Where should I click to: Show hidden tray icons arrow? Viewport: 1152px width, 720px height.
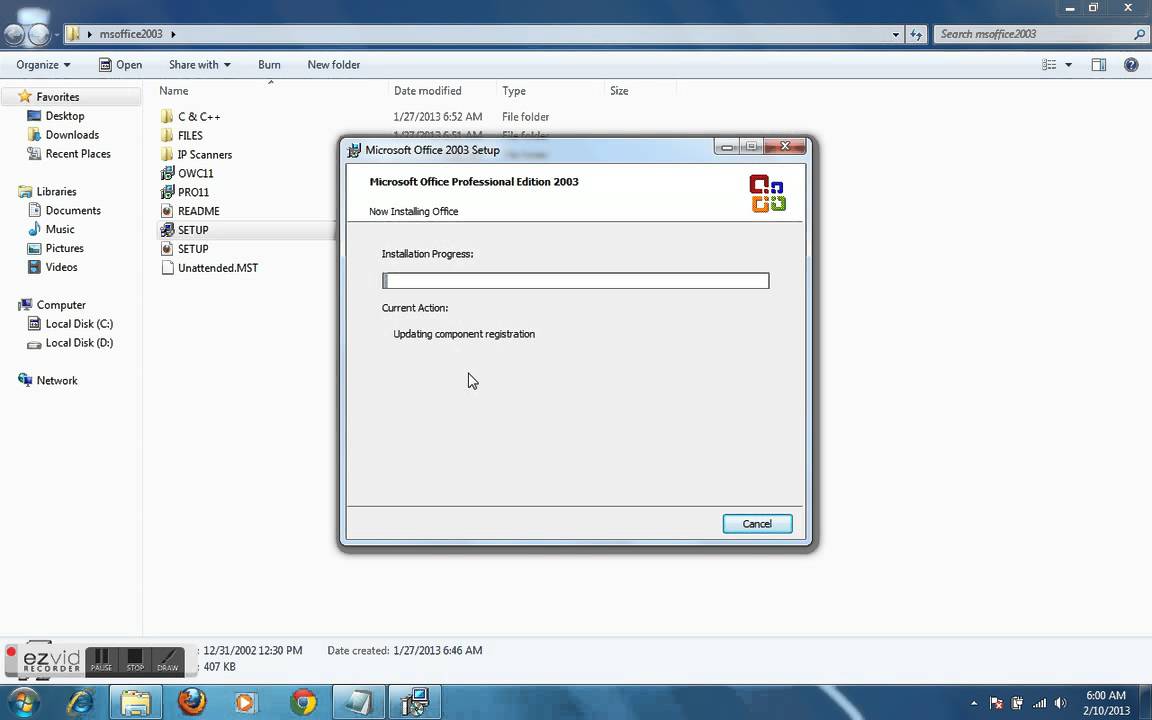tap(974, 703)
